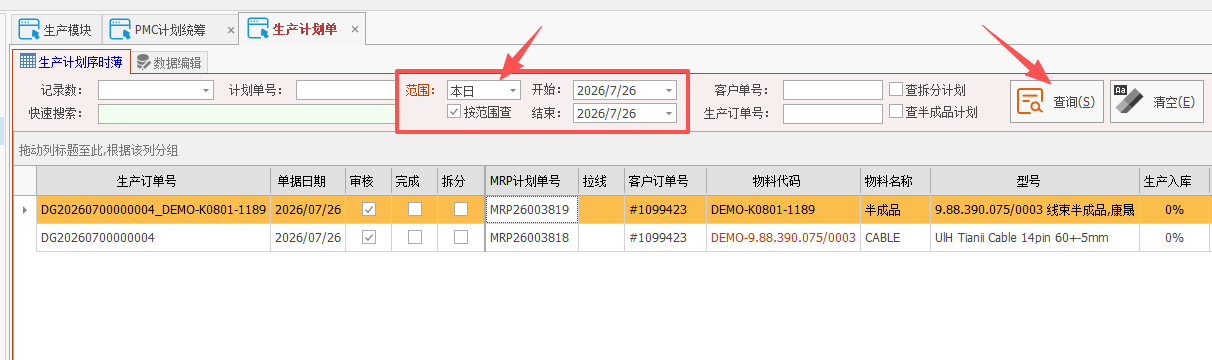1212x360 pixels.
Task: Sort by 物料代码 column header
Action: click(783, 181)
